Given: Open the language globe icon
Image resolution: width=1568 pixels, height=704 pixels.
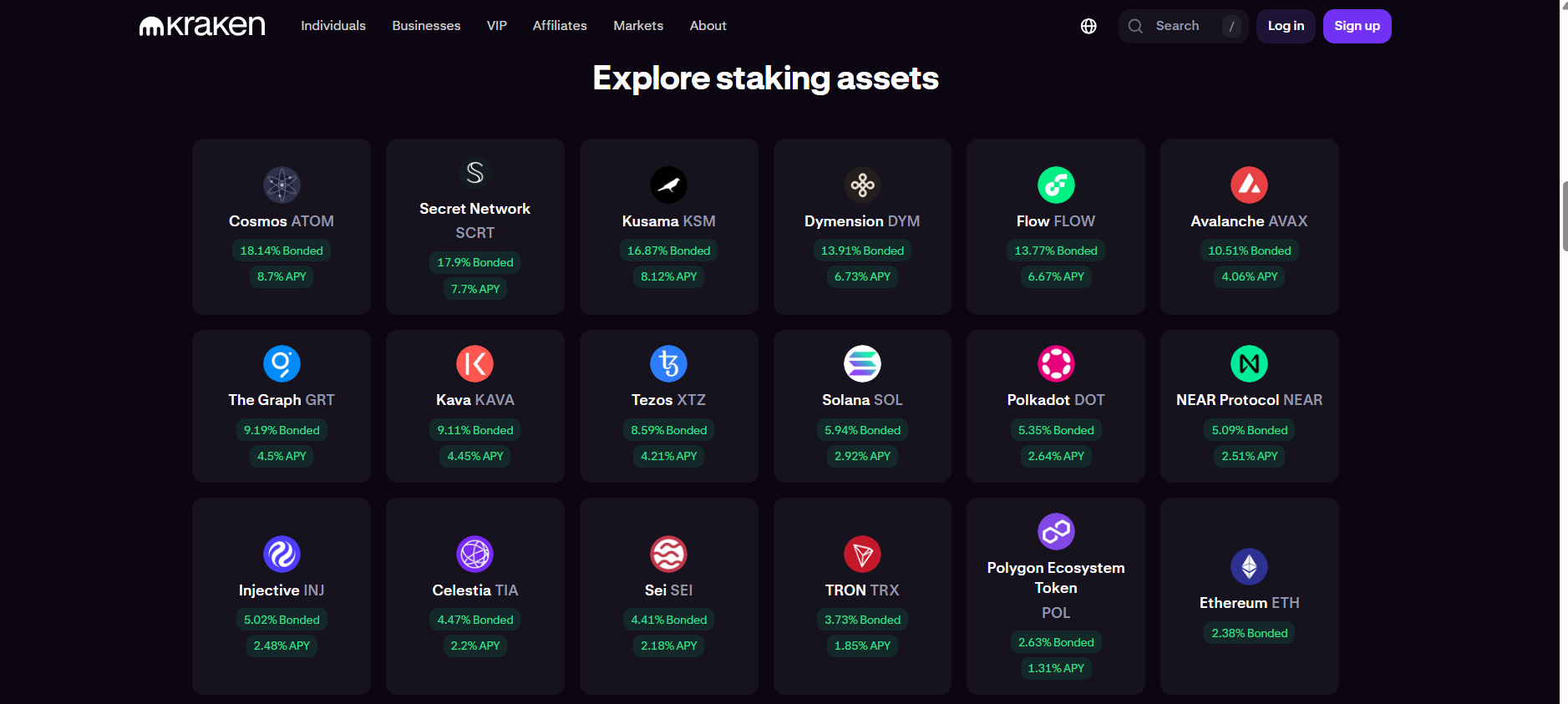Looking at the screenshot, I should click(1088, 26).
